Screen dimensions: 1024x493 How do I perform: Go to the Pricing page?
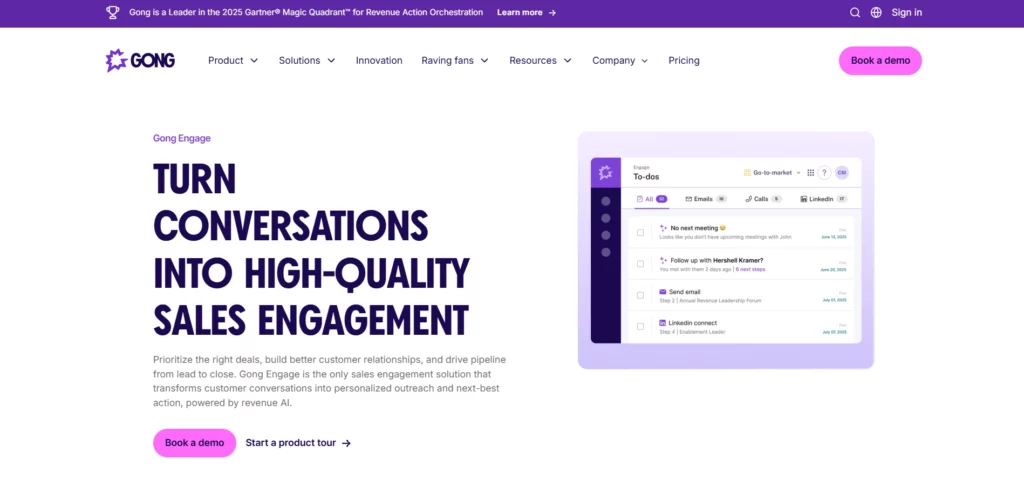684,61
